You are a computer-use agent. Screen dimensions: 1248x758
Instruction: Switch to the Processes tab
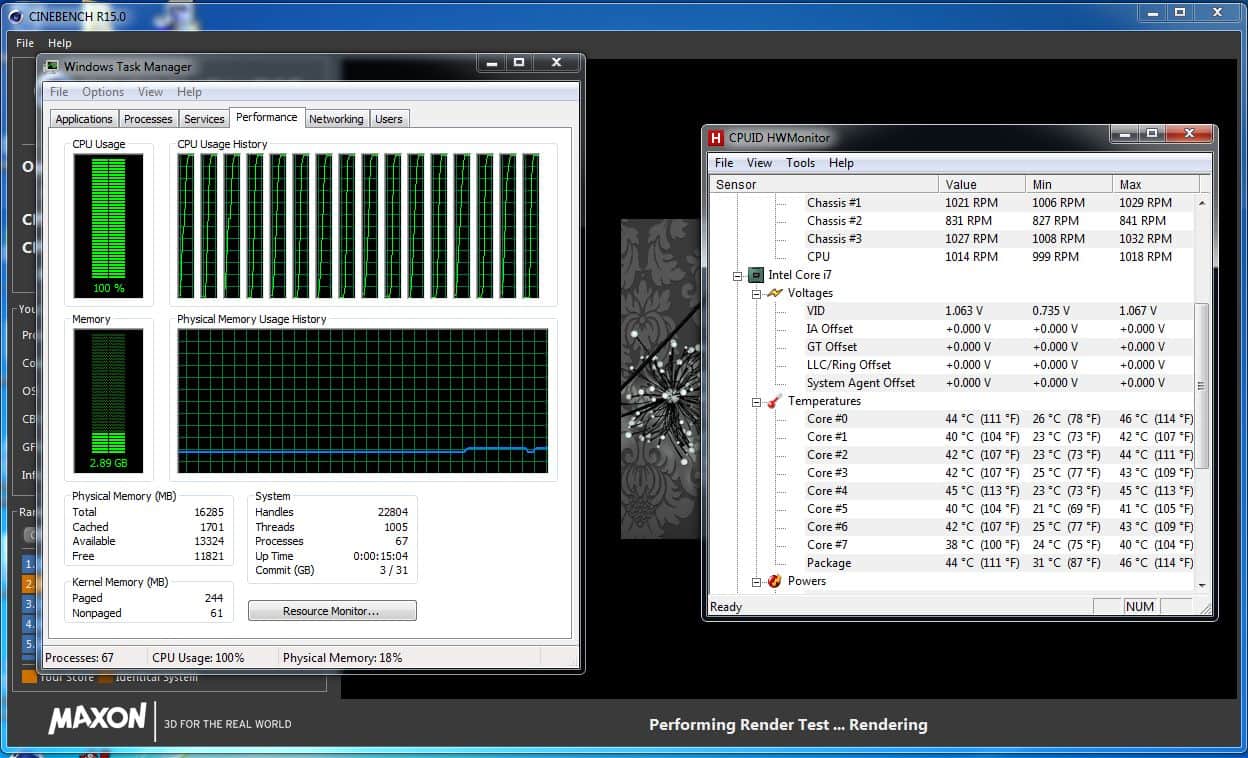(x=148, y=119)
